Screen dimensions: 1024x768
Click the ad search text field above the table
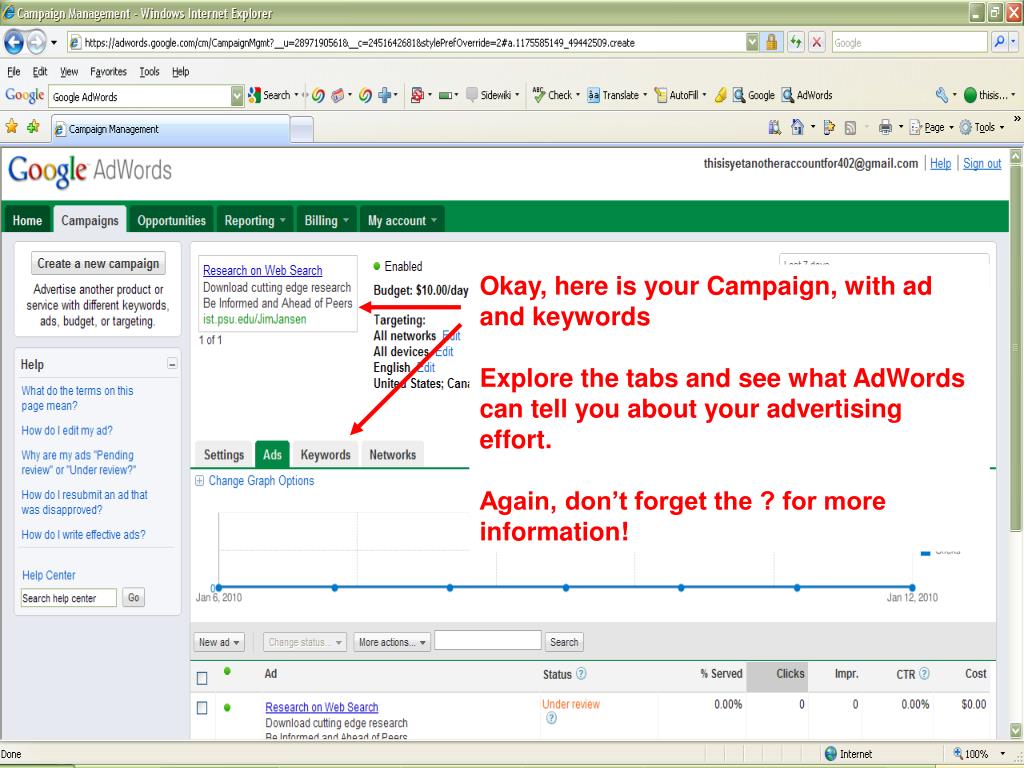(488, 640)
